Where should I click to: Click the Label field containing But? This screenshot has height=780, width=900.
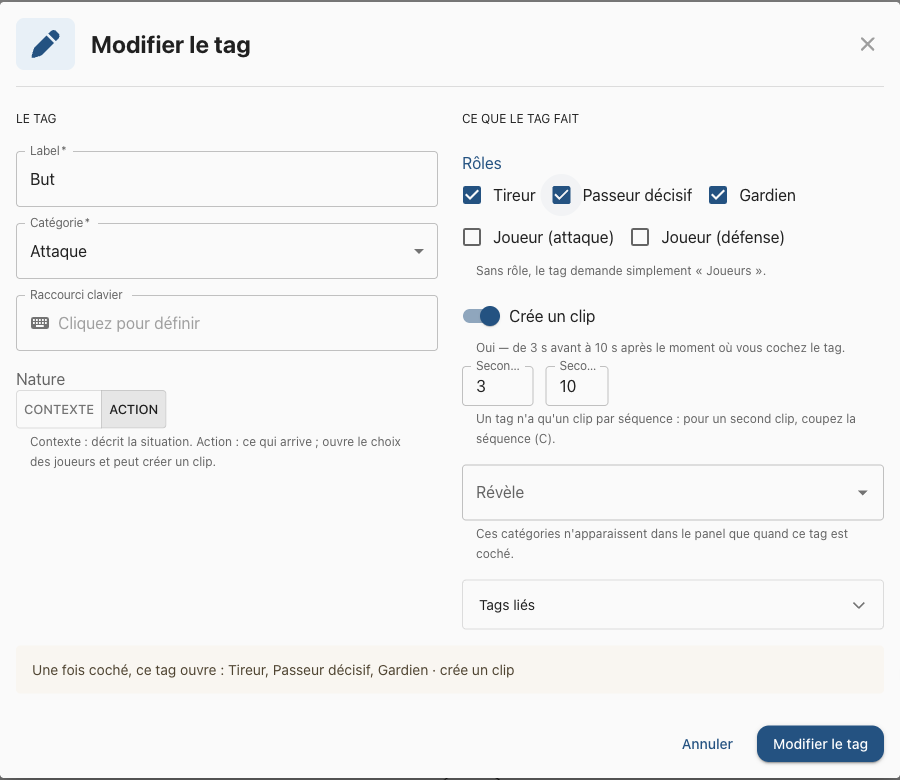227,179
